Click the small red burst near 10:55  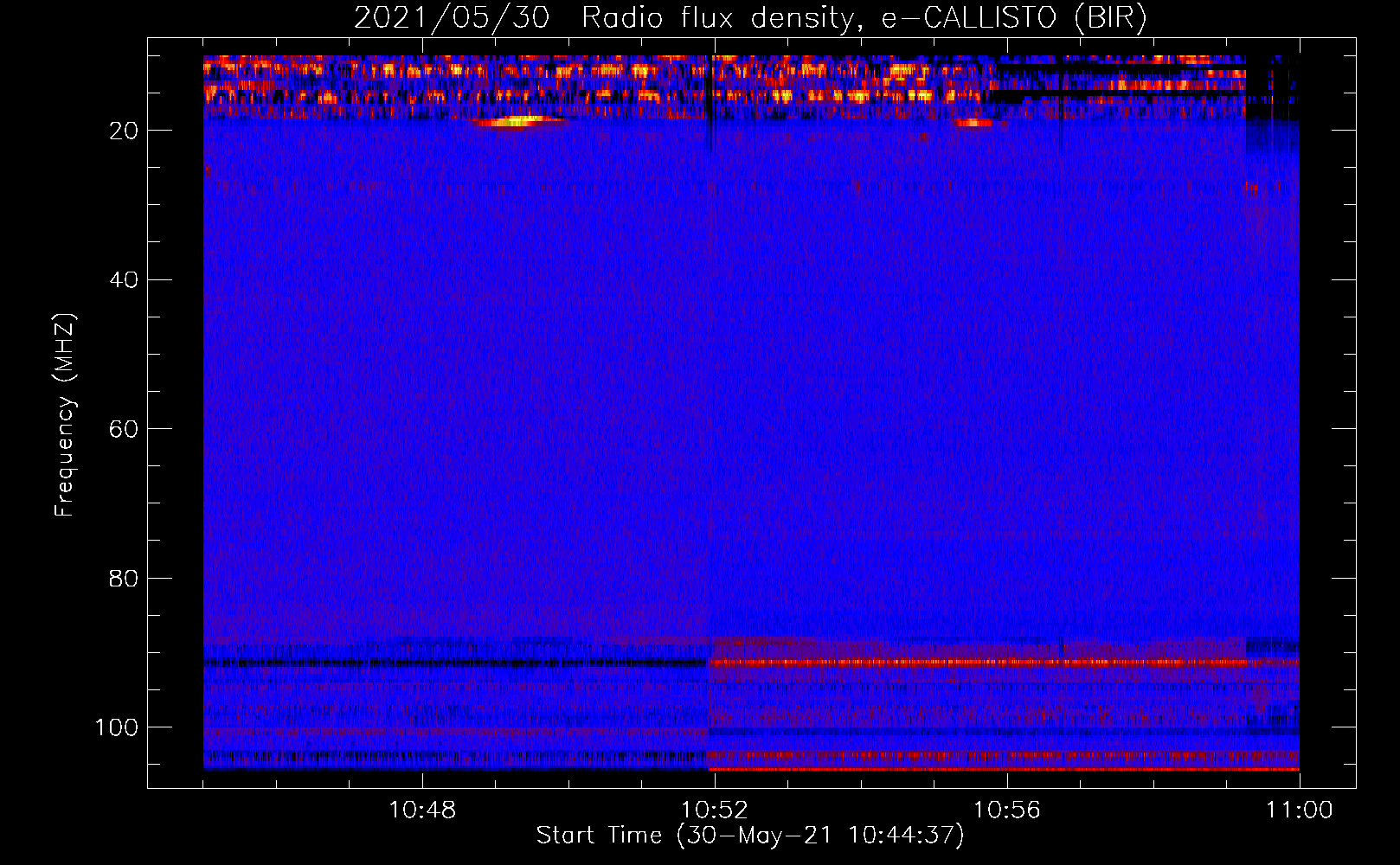[974, 123]
